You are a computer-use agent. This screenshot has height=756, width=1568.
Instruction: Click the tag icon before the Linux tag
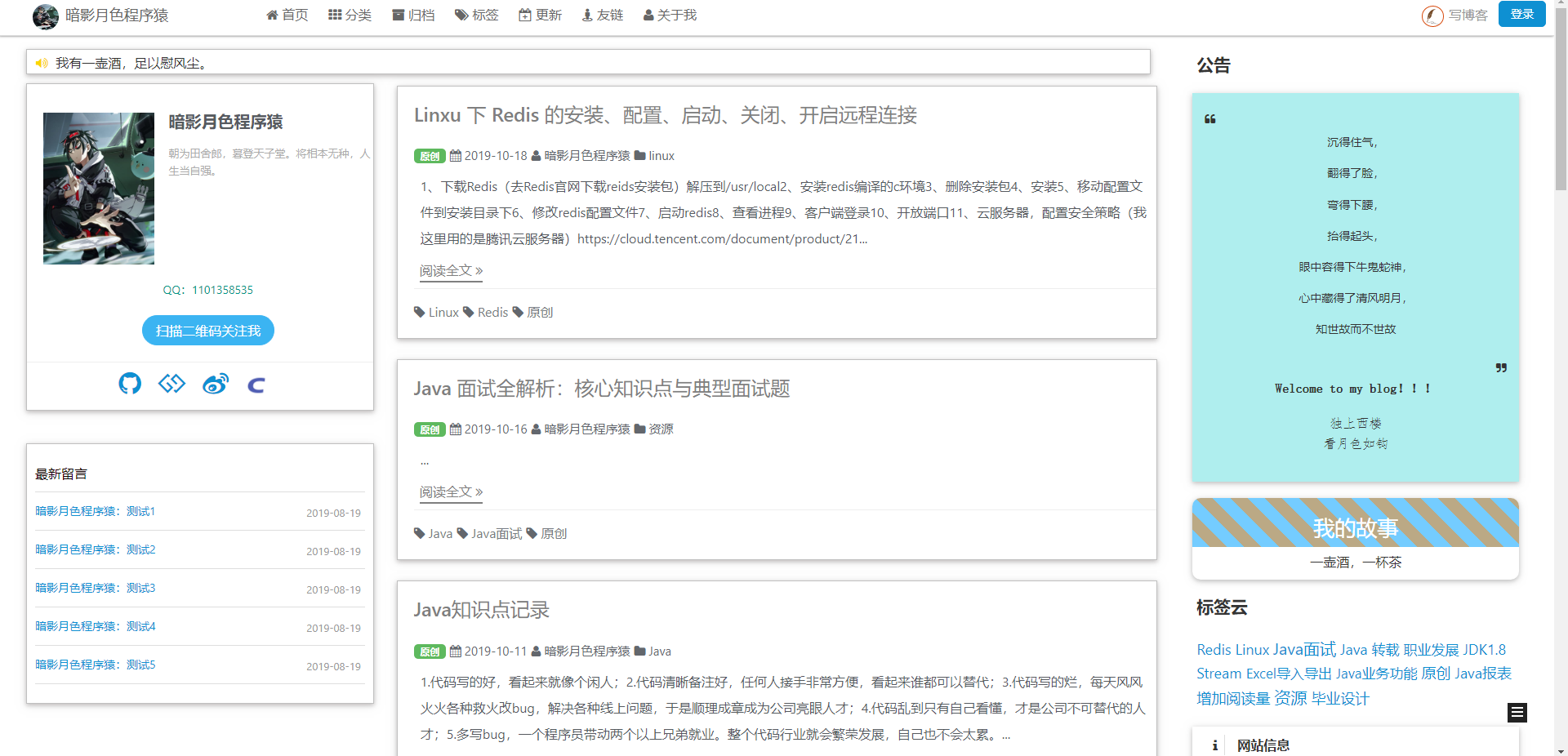[417, 312]
